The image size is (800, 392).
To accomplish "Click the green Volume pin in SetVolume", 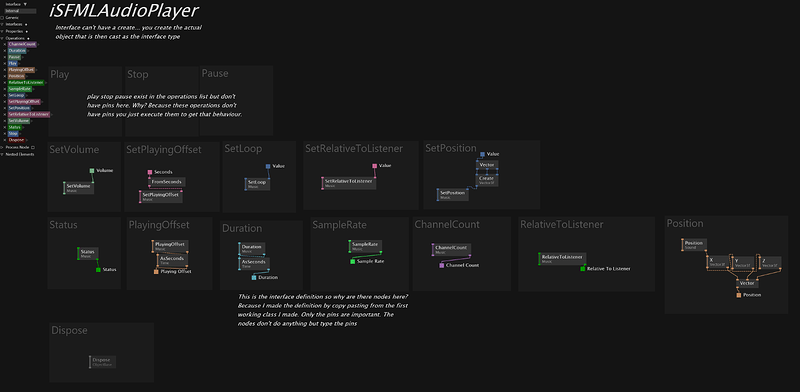I will (x=92, y=170).
